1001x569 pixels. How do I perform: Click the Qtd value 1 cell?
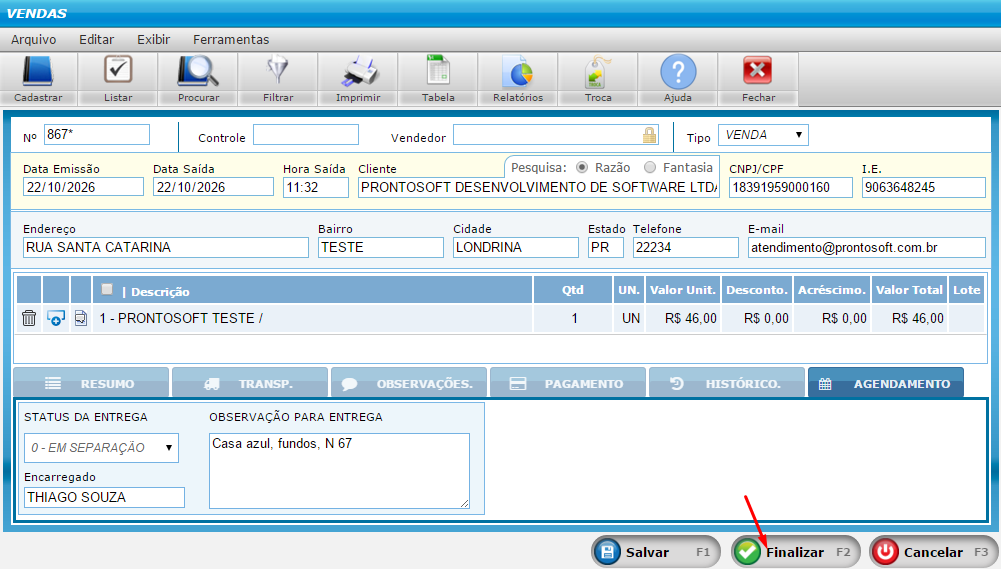(574, 318)
